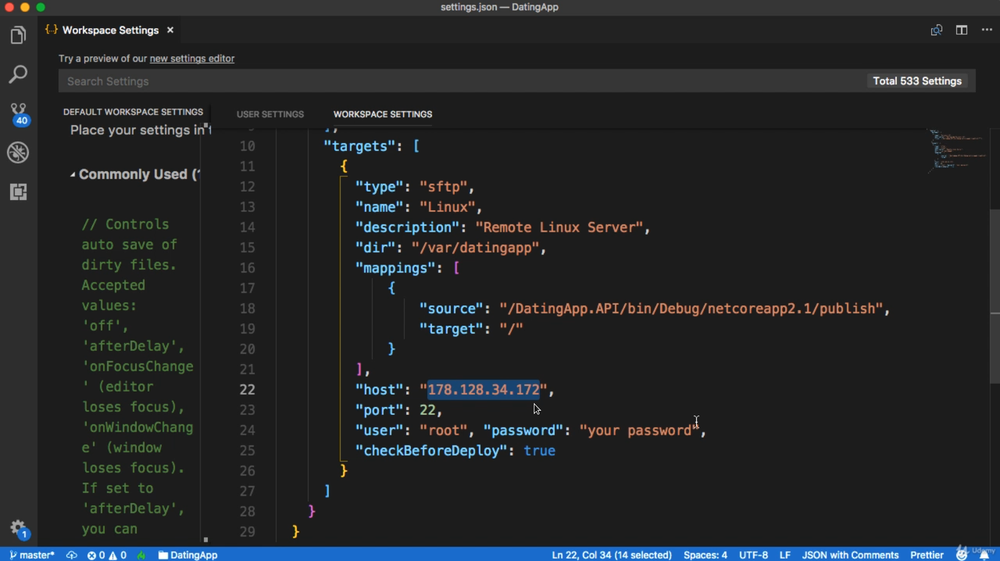This screenshot has height=561, width=1000.
Task: Click the "targets" key on line 10
Action: pyautogui.click(x=360, y=146)
